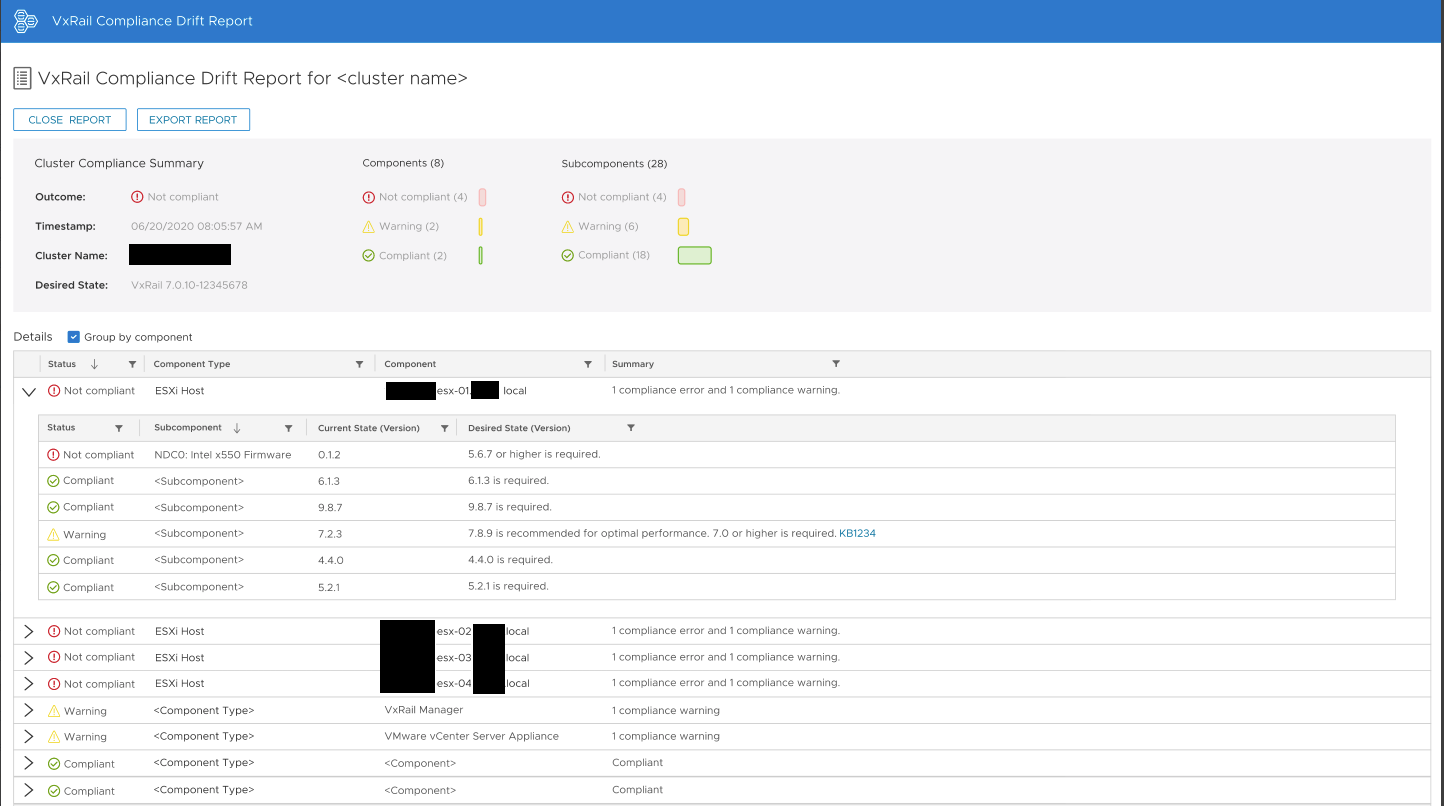Open the filter icon on the Subcomponent column

point(289,427)
